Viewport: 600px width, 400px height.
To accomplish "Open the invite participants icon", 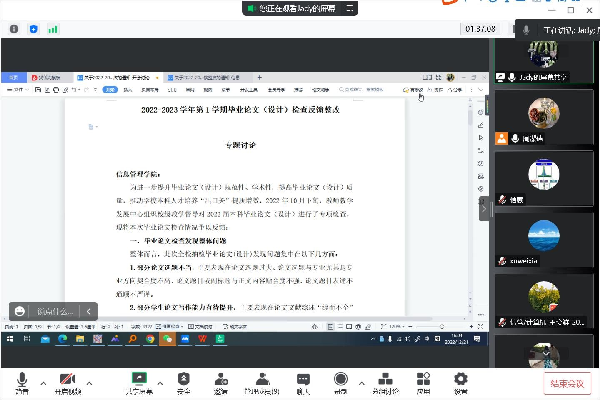I will click(x=220, y=380).
